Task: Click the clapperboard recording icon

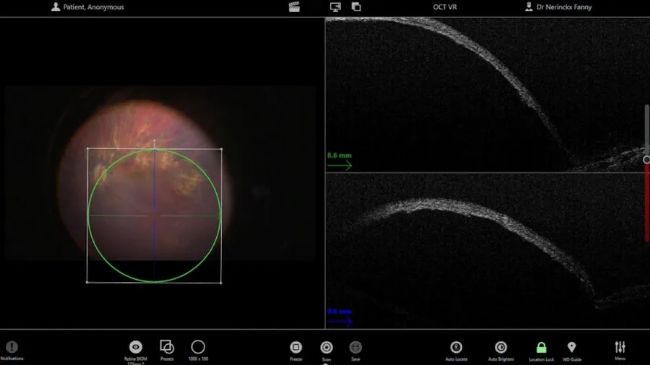Action: click(294, 7)
